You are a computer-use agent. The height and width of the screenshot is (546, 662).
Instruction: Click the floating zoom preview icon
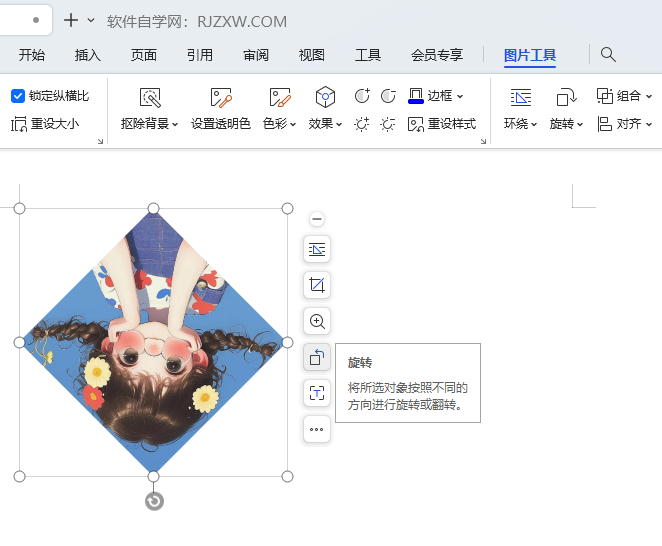(317, 321)
